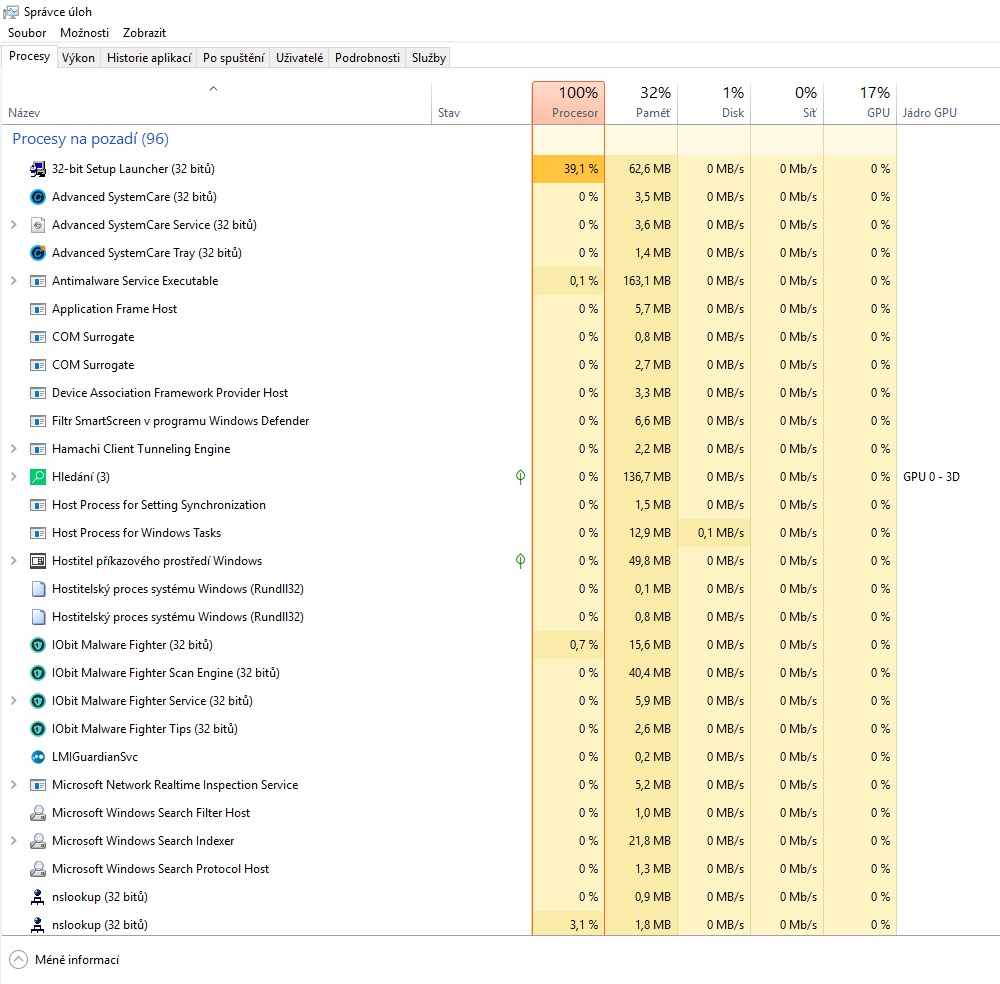
Task: Click the Hamachi Client Tunneling Engine icon
Action: (38, 449)
